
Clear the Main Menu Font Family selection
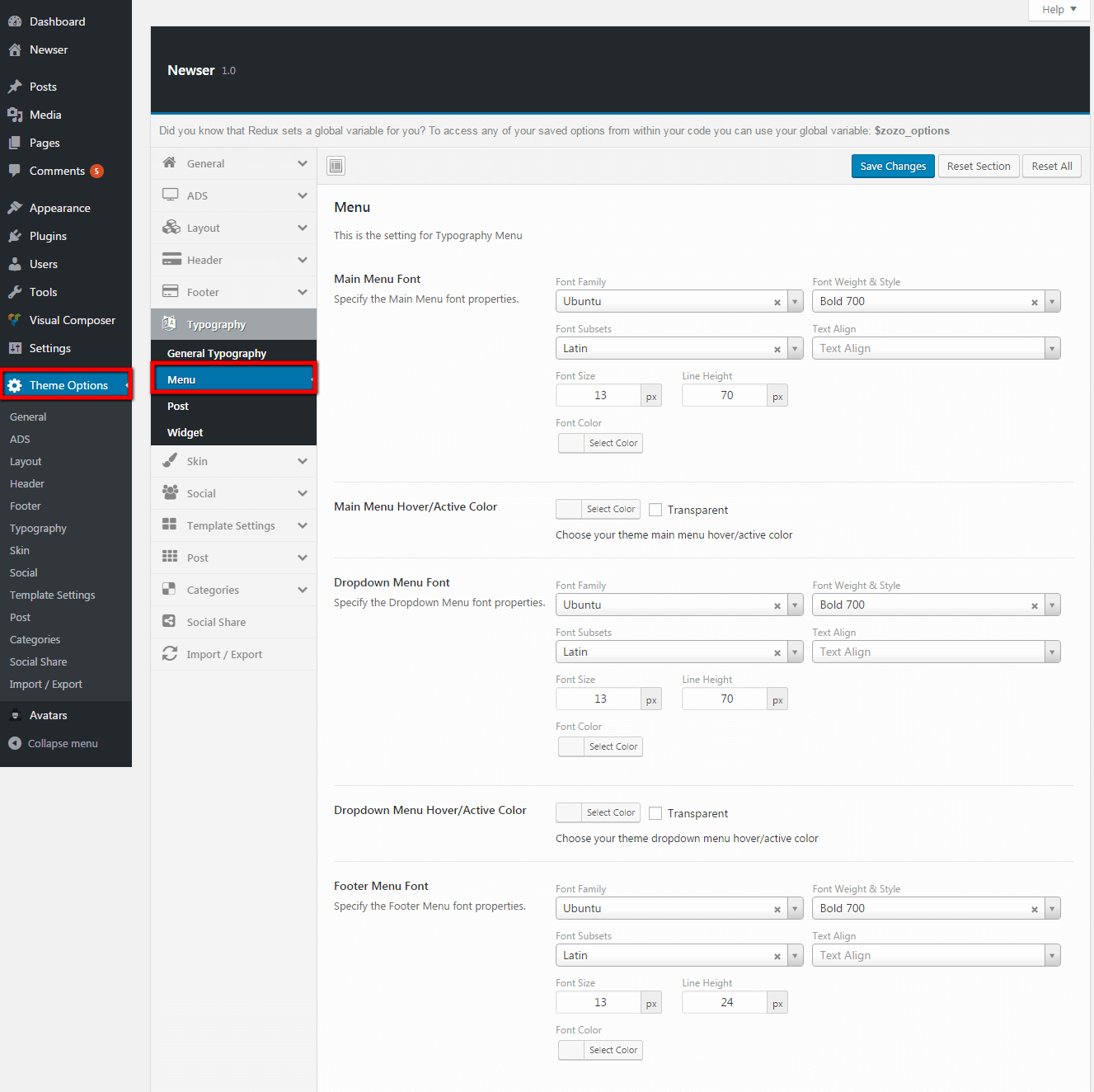tap(777, 302)
